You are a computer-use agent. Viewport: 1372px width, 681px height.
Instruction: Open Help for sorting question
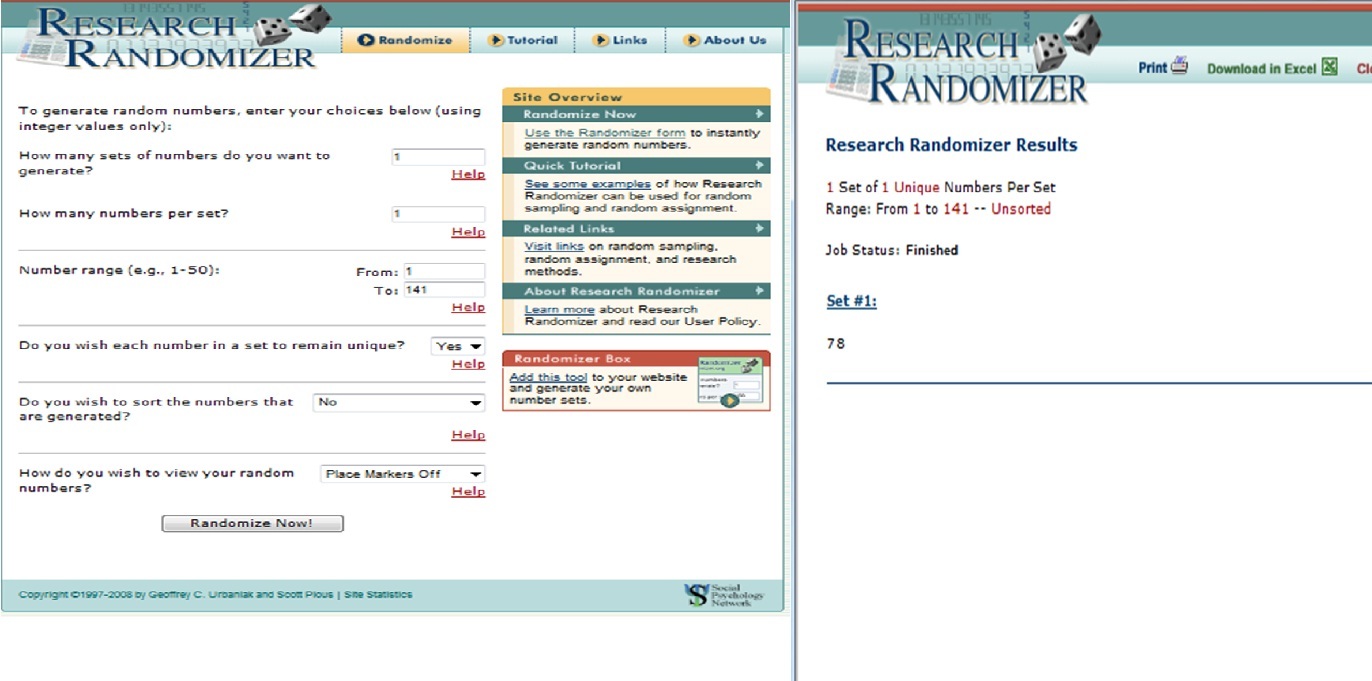[x=468, y=435]
